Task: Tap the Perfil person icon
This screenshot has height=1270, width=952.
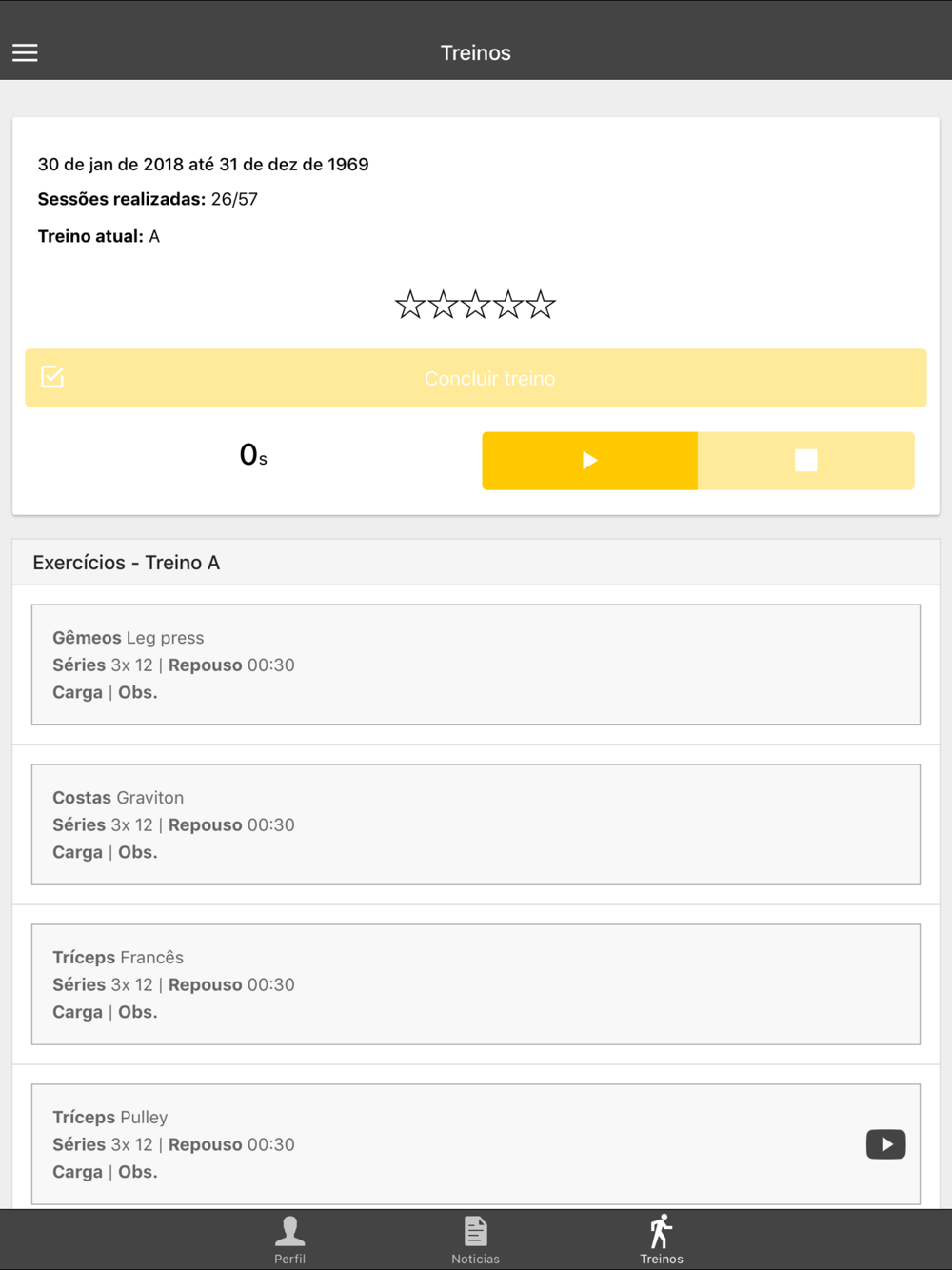Action: coord(290,1231)
